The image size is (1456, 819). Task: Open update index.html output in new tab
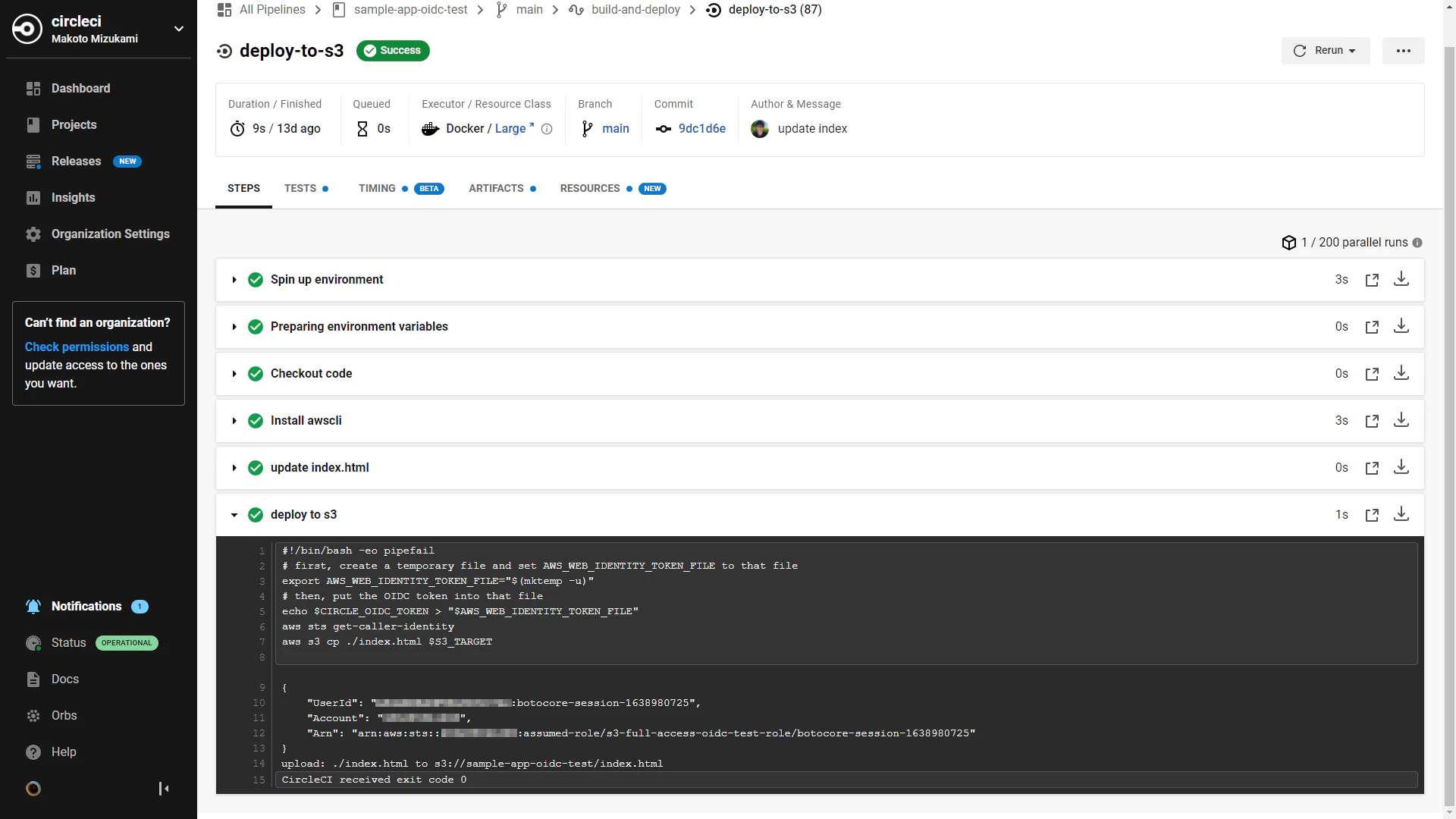point(1372,468)
